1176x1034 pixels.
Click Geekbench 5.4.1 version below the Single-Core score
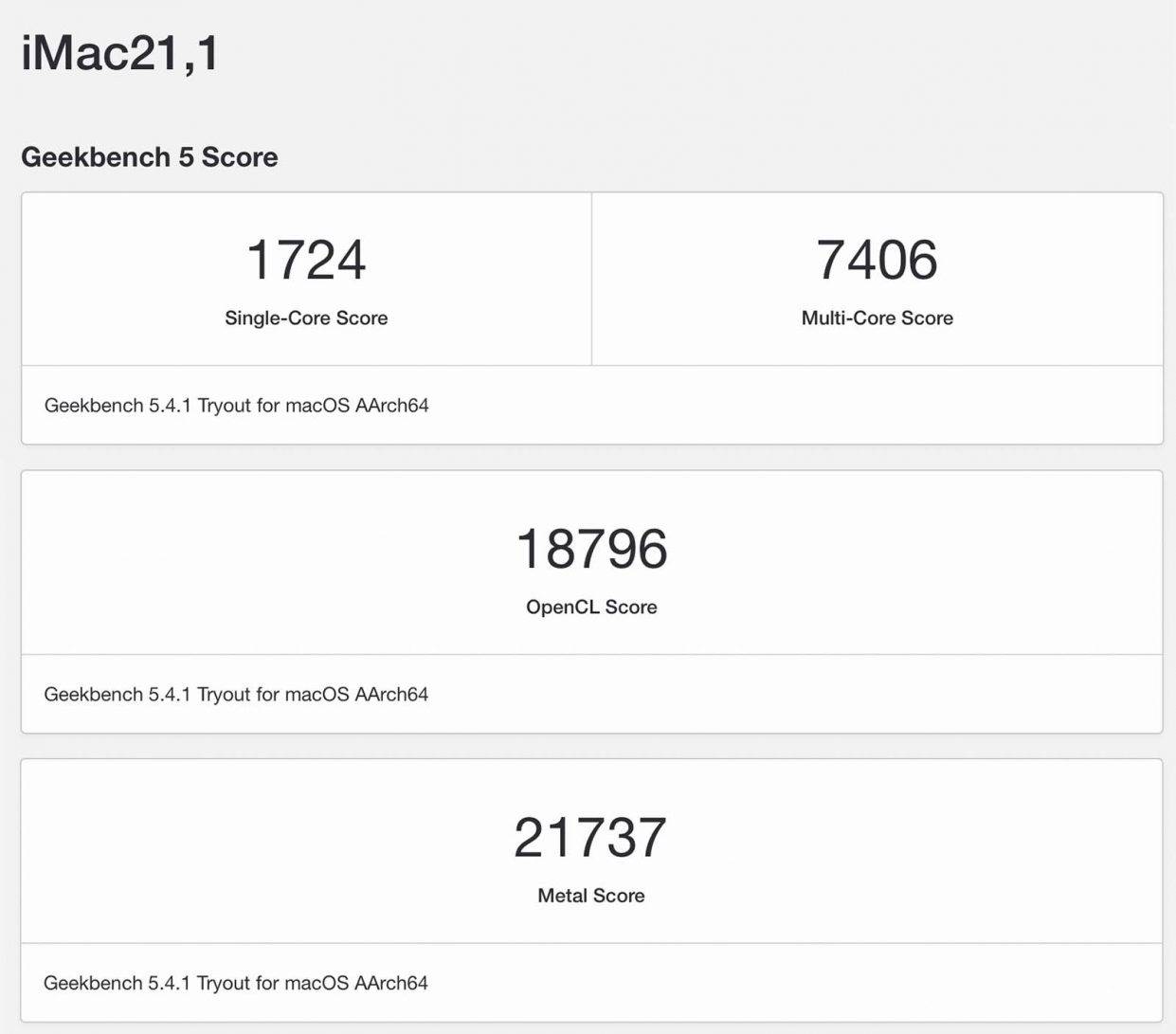point(118,406)
